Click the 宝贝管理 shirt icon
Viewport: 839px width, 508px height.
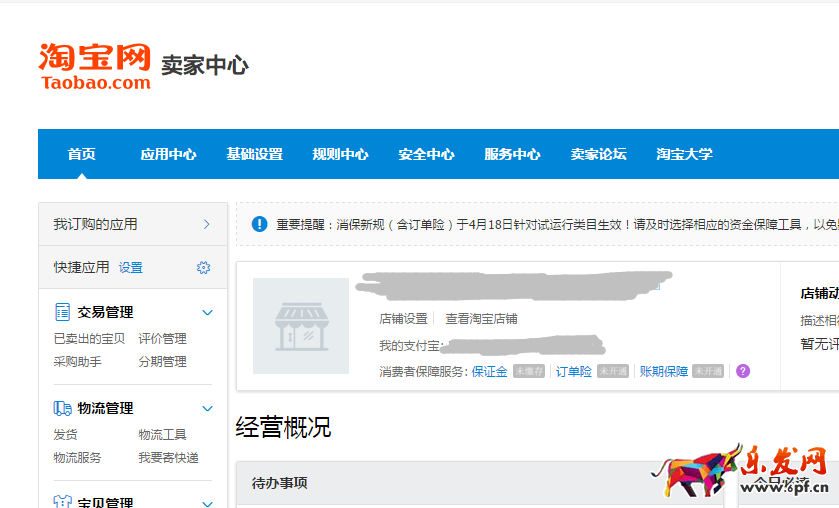pos(62,502)
